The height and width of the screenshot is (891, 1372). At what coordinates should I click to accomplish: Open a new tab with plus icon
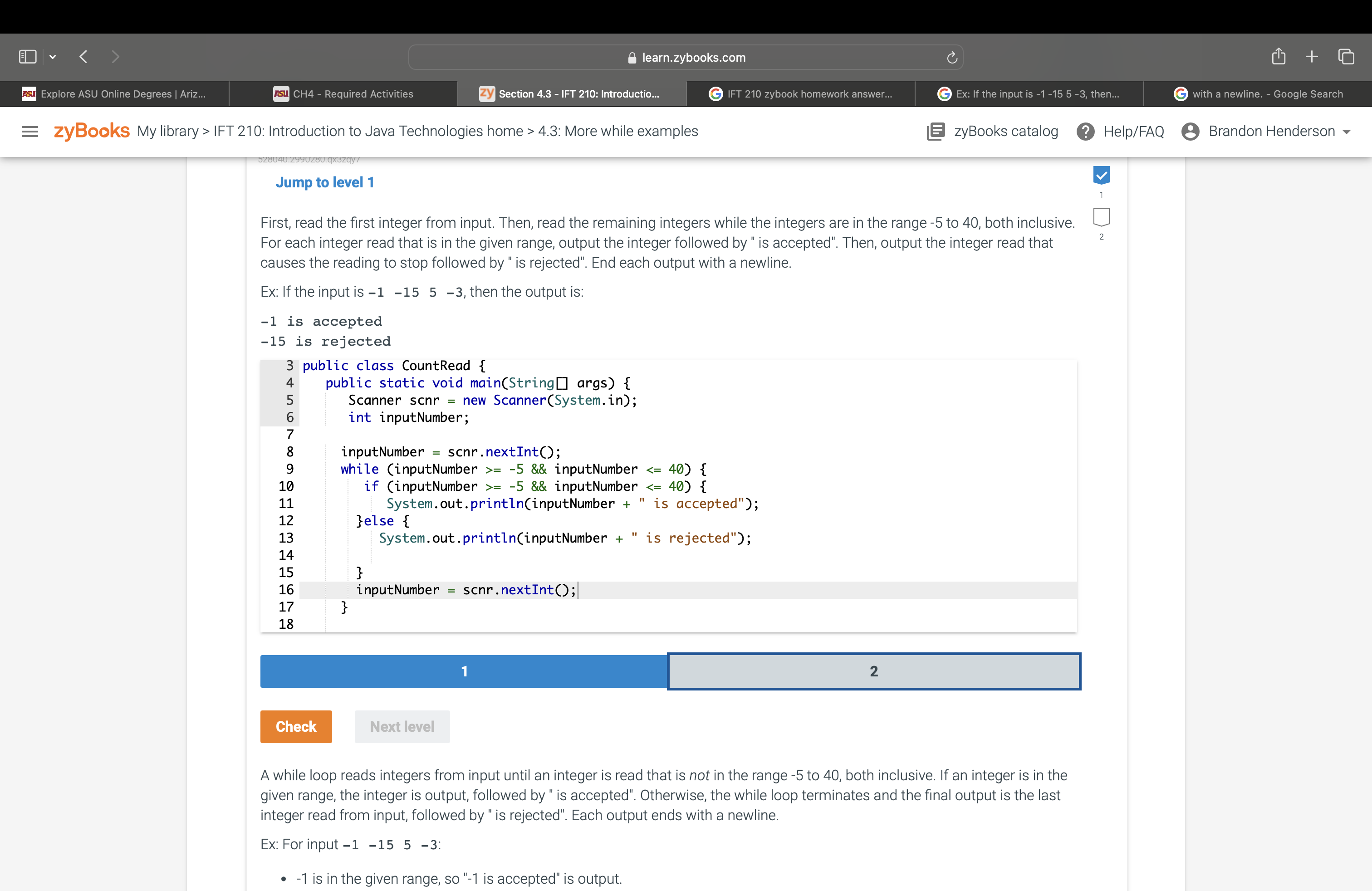[x=1312, y=56]
